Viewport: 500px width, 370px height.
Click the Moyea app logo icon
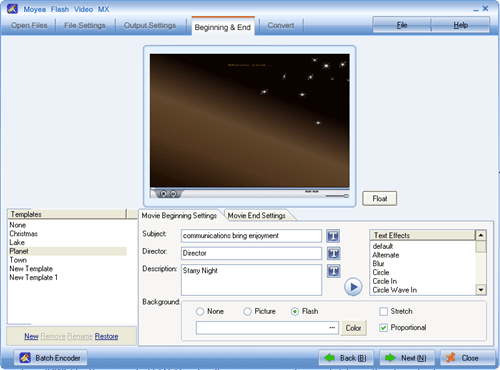click(x=12, y=8)
